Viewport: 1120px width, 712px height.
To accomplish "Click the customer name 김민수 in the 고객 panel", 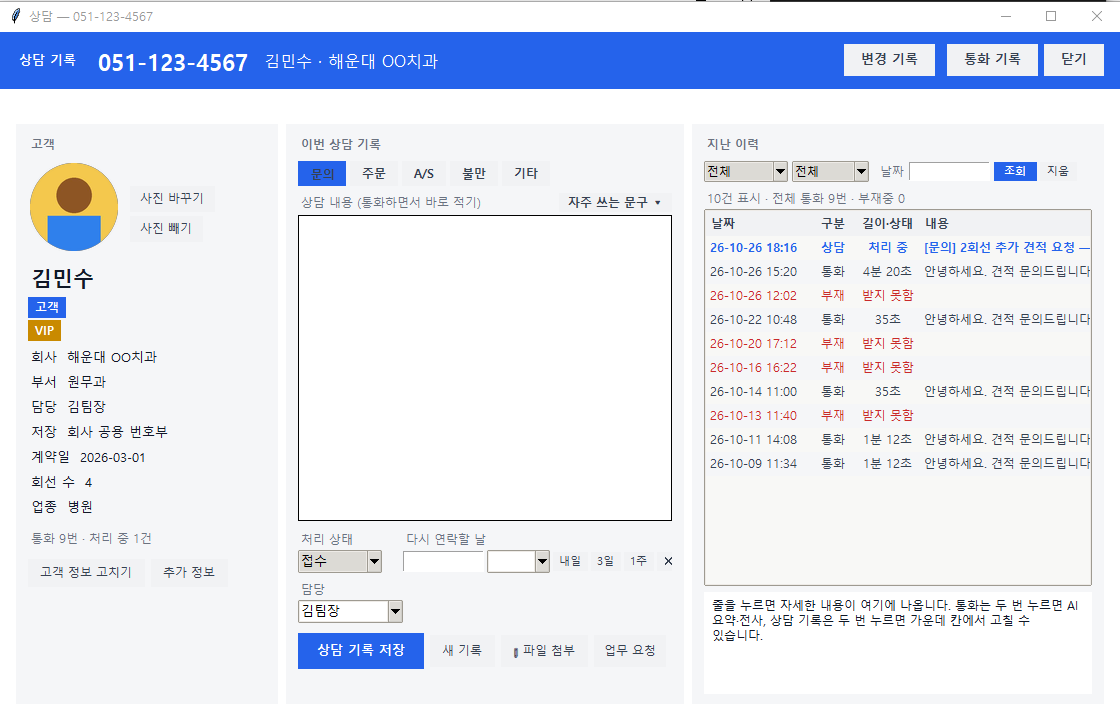I will [x=62, y=279].
